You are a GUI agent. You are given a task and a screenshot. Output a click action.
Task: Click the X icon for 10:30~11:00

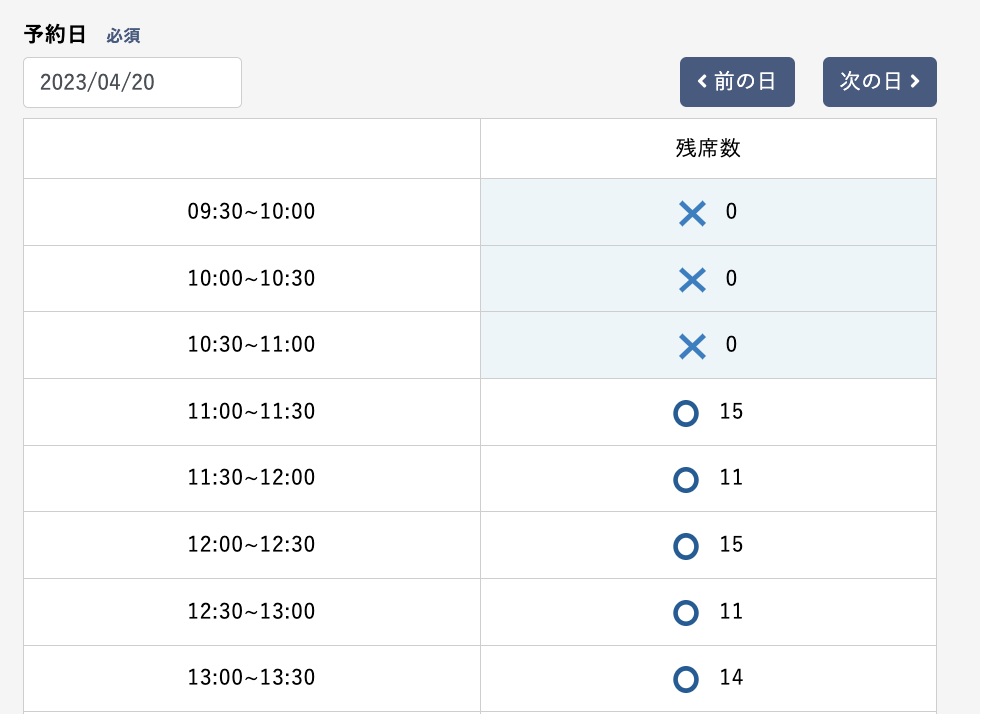click(692, 345)
